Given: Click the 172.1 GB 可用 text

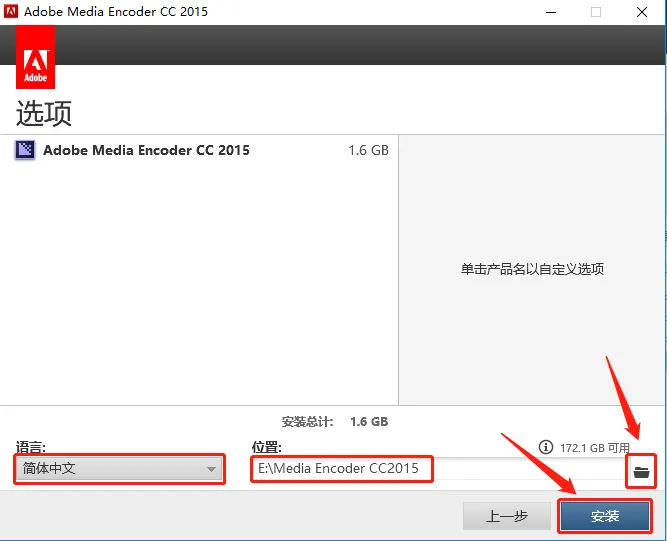Looking at the screenshot, I should [595, 448].
